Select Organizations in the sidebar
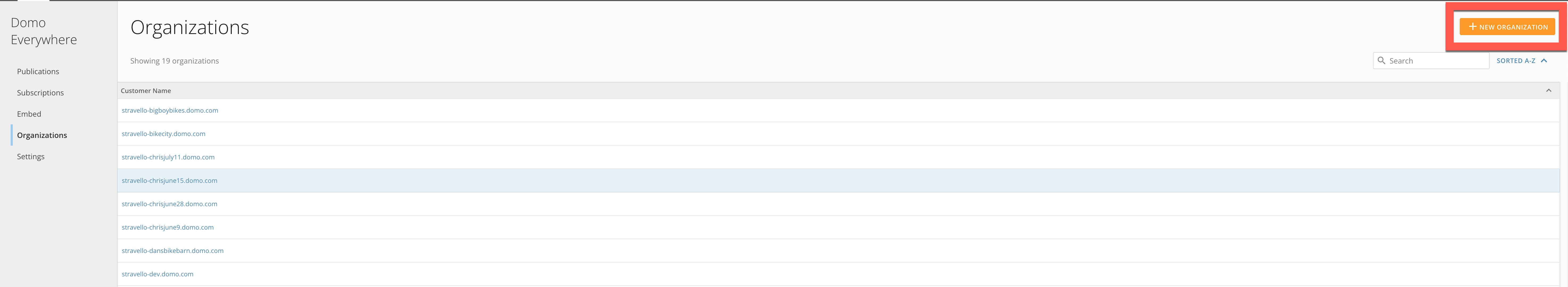This screenshot has width=1568, height=287. (42, 135)
